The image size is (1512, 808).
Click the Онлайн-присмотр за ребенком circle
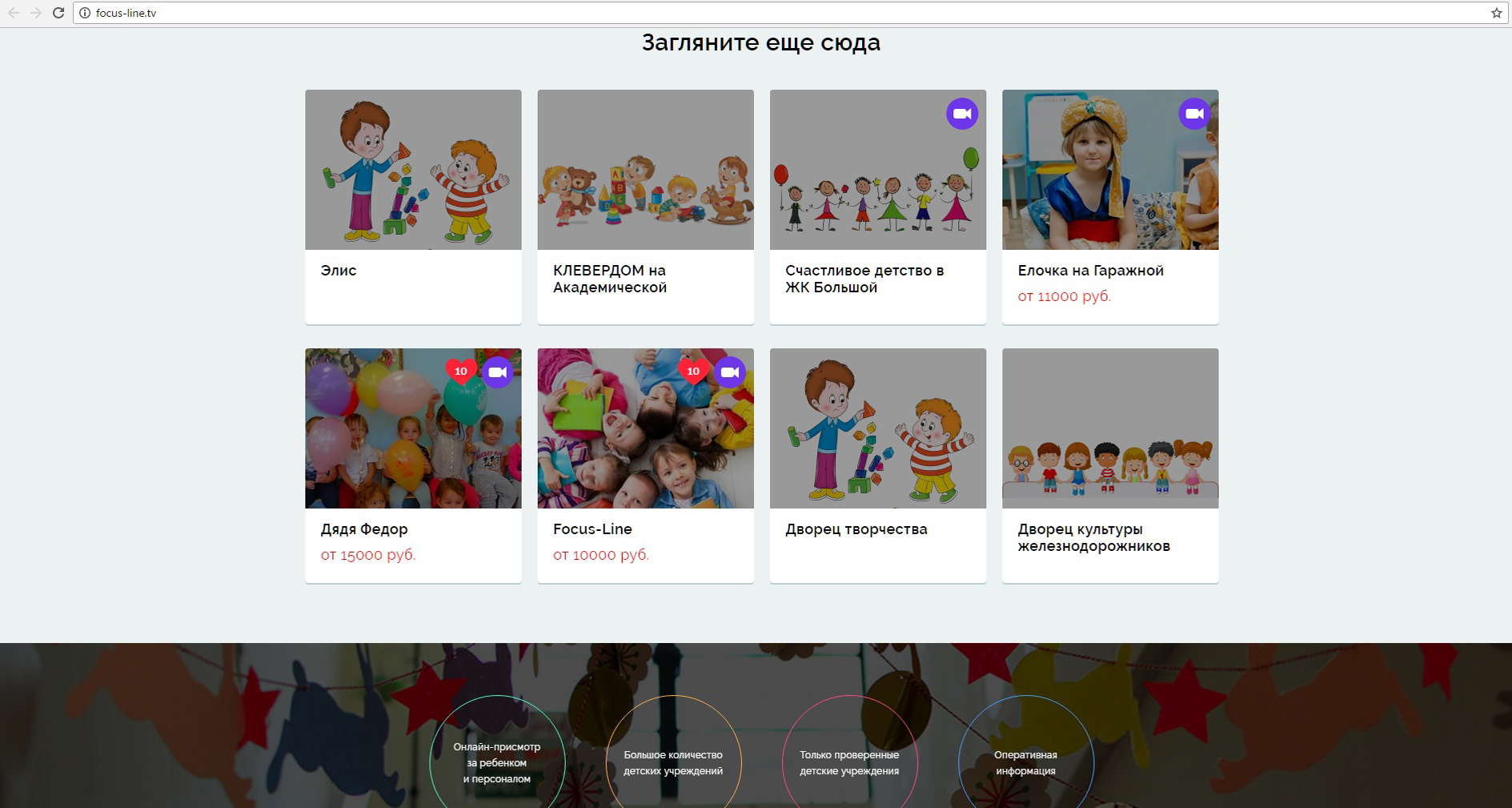[x=497, y=762]
